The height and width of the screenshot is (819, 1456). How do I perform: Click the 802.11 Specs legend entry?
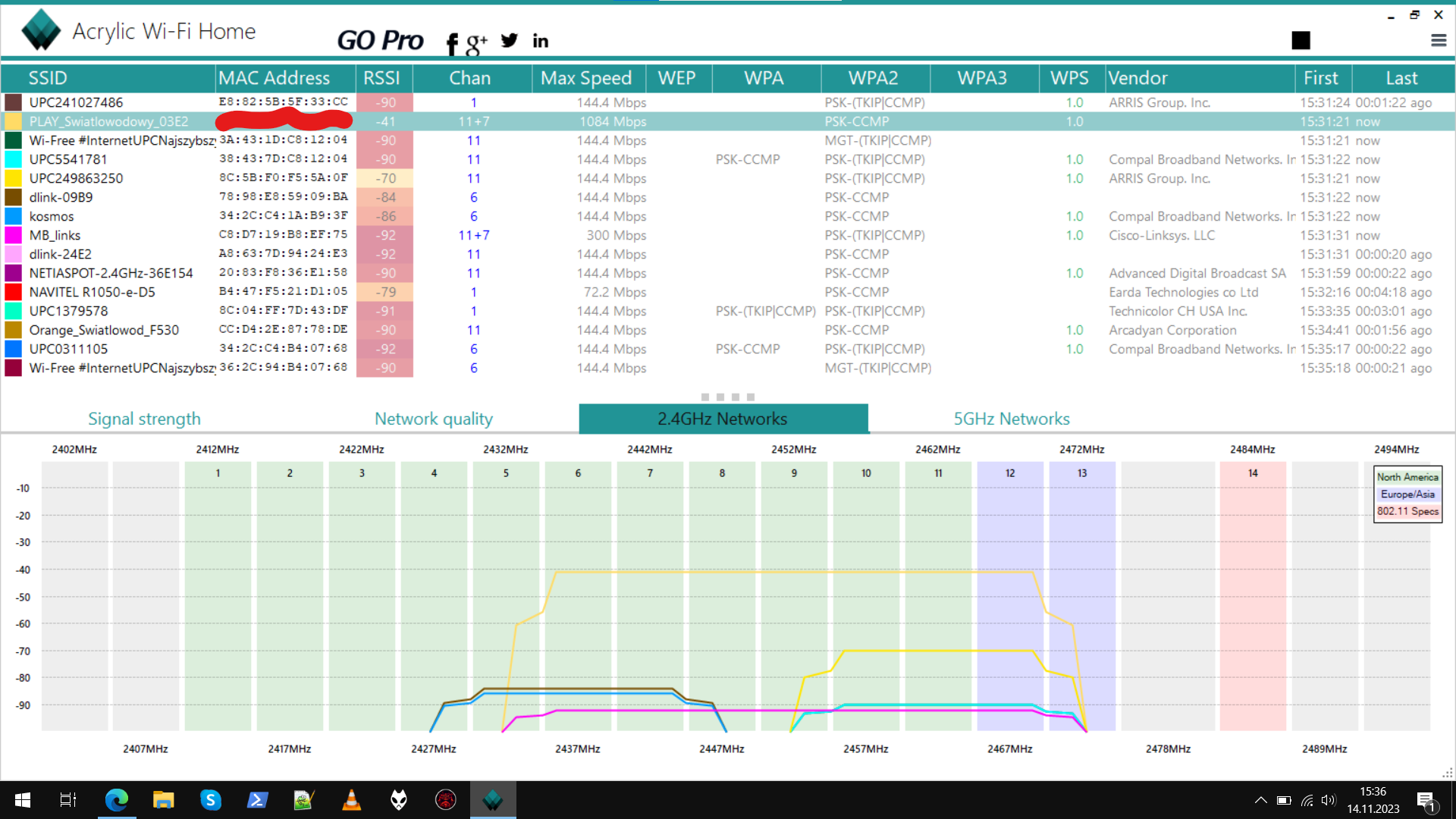tap(1407, 511)
